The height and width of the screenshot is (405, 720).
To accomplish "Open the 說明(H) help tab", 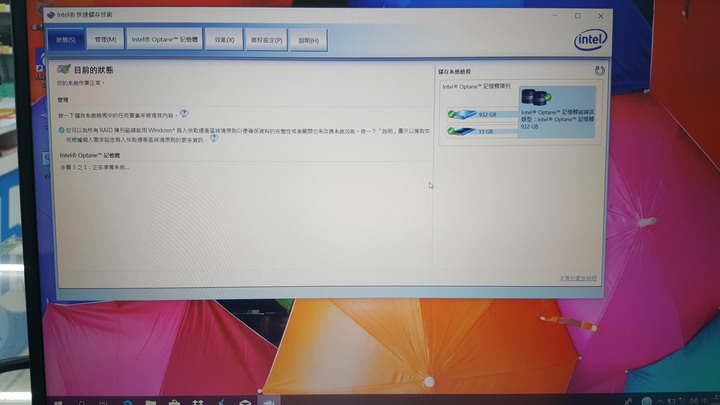I will click(309, 40).
